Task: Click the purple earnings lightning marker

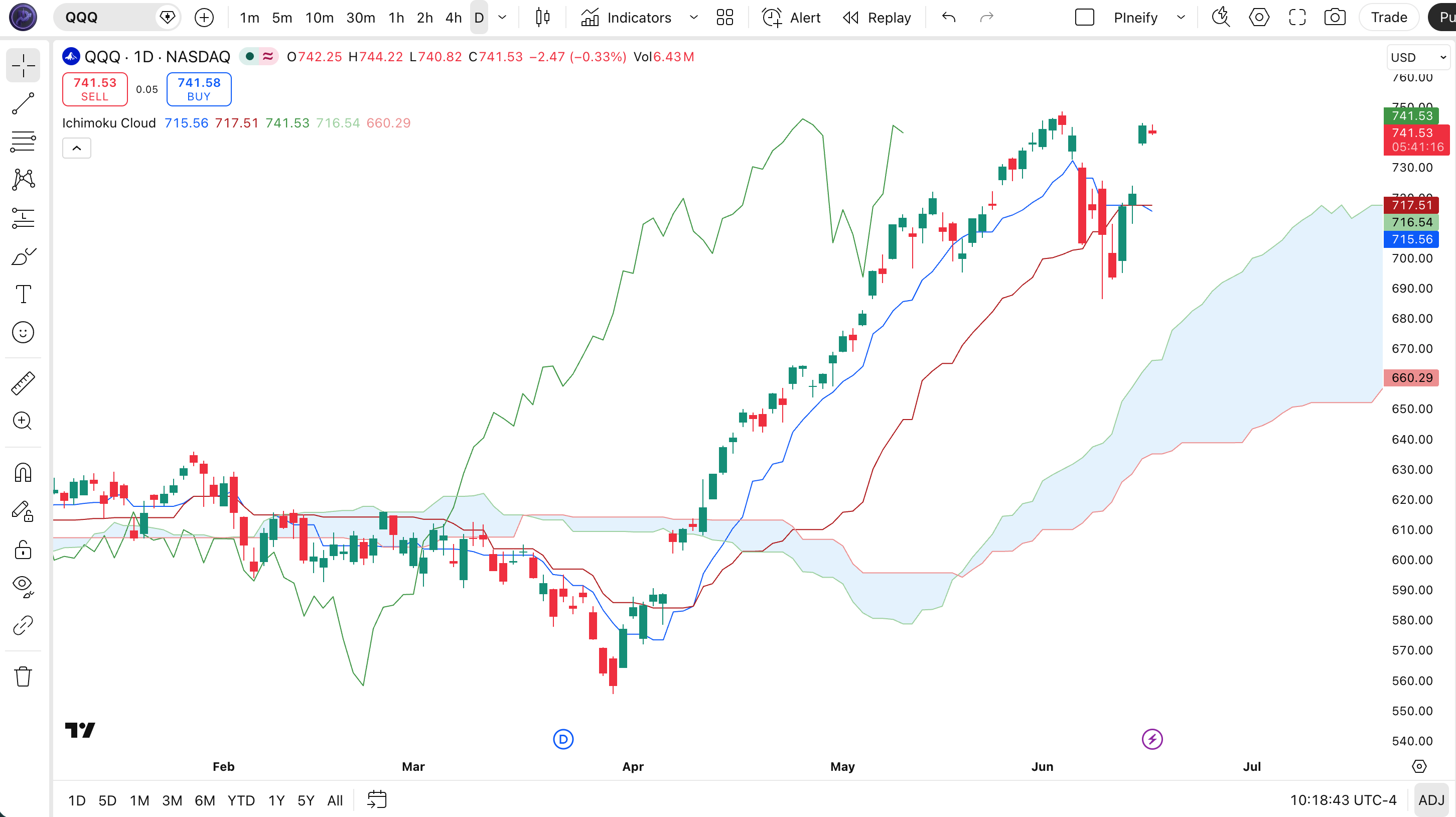Action: 1152,739
